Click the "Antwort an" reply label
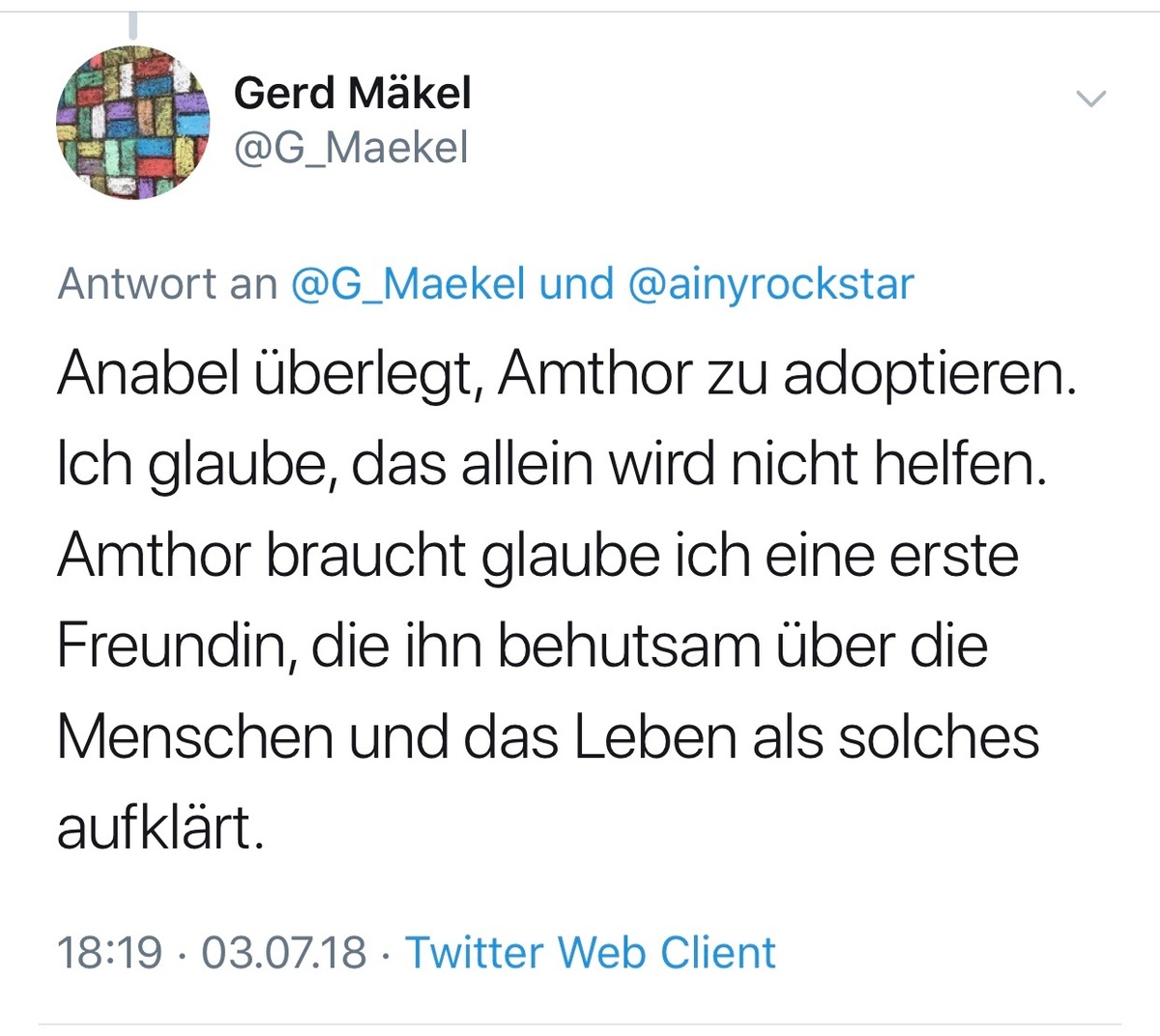The image size is (1160, 1036). [166, 284]
